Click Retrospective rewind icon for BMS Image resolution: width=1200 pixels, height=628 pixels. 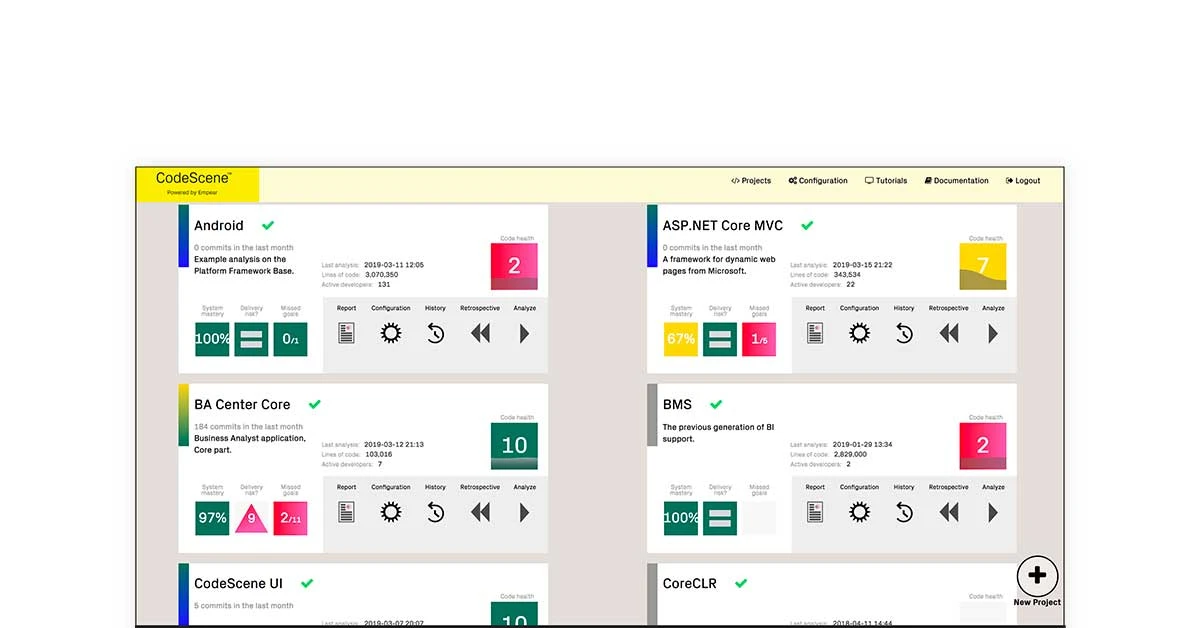point(948,513)
